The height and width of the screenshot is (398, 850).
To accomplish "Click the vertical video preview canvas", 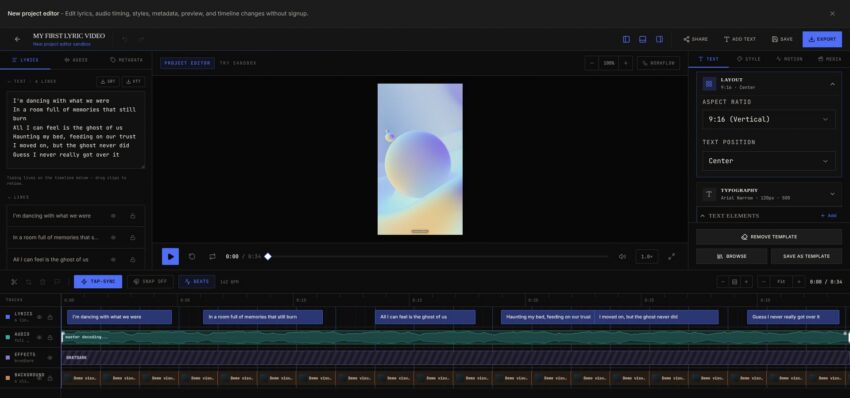I will (420, 159).
